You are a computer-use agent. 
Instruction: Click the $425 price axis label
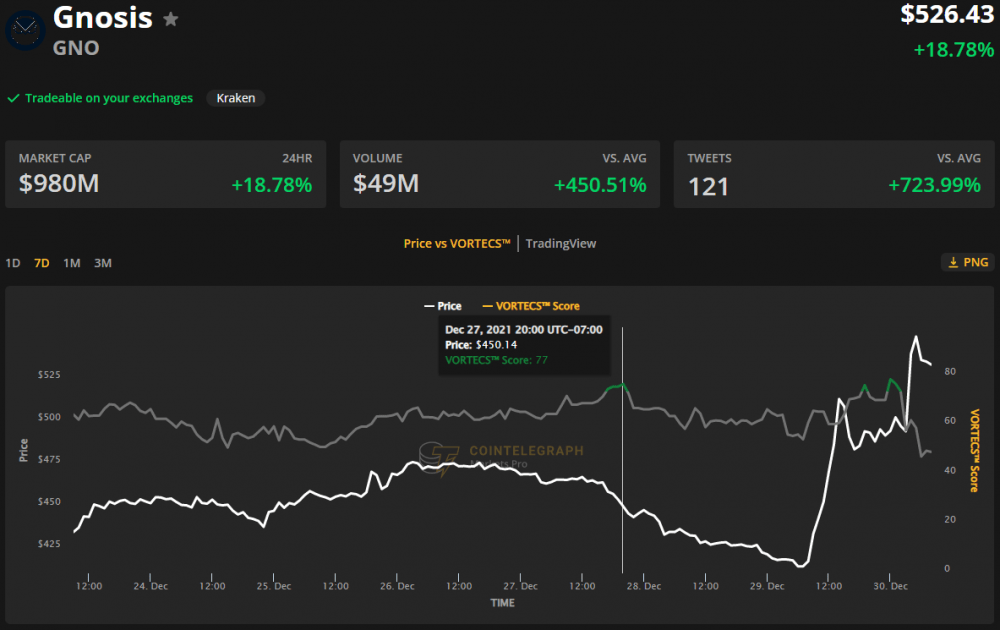point(49,543)
